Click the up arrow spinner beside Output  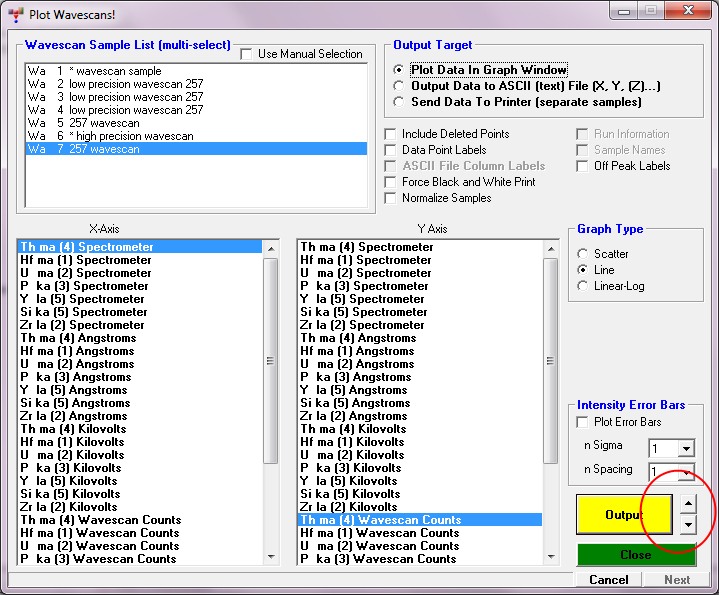688,504
